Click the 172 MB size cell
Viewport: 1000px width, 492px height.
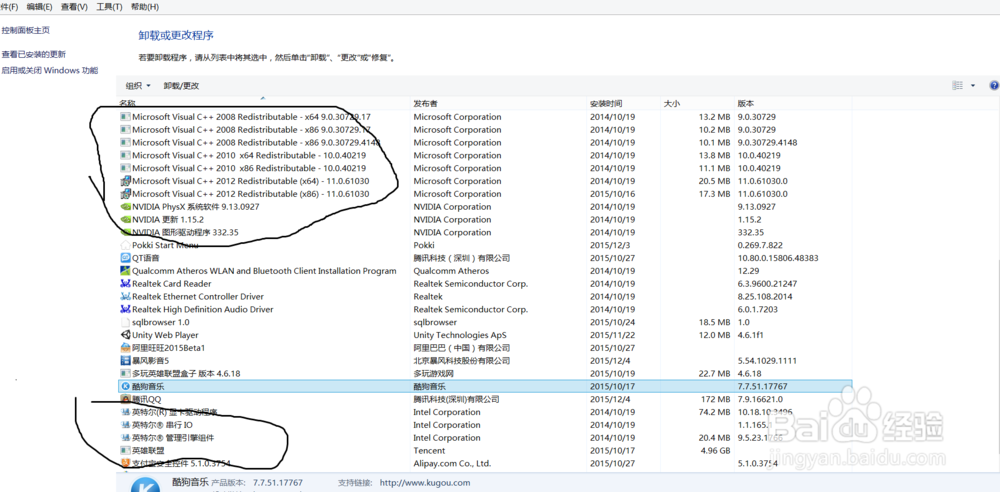click(x=716, y=399)
